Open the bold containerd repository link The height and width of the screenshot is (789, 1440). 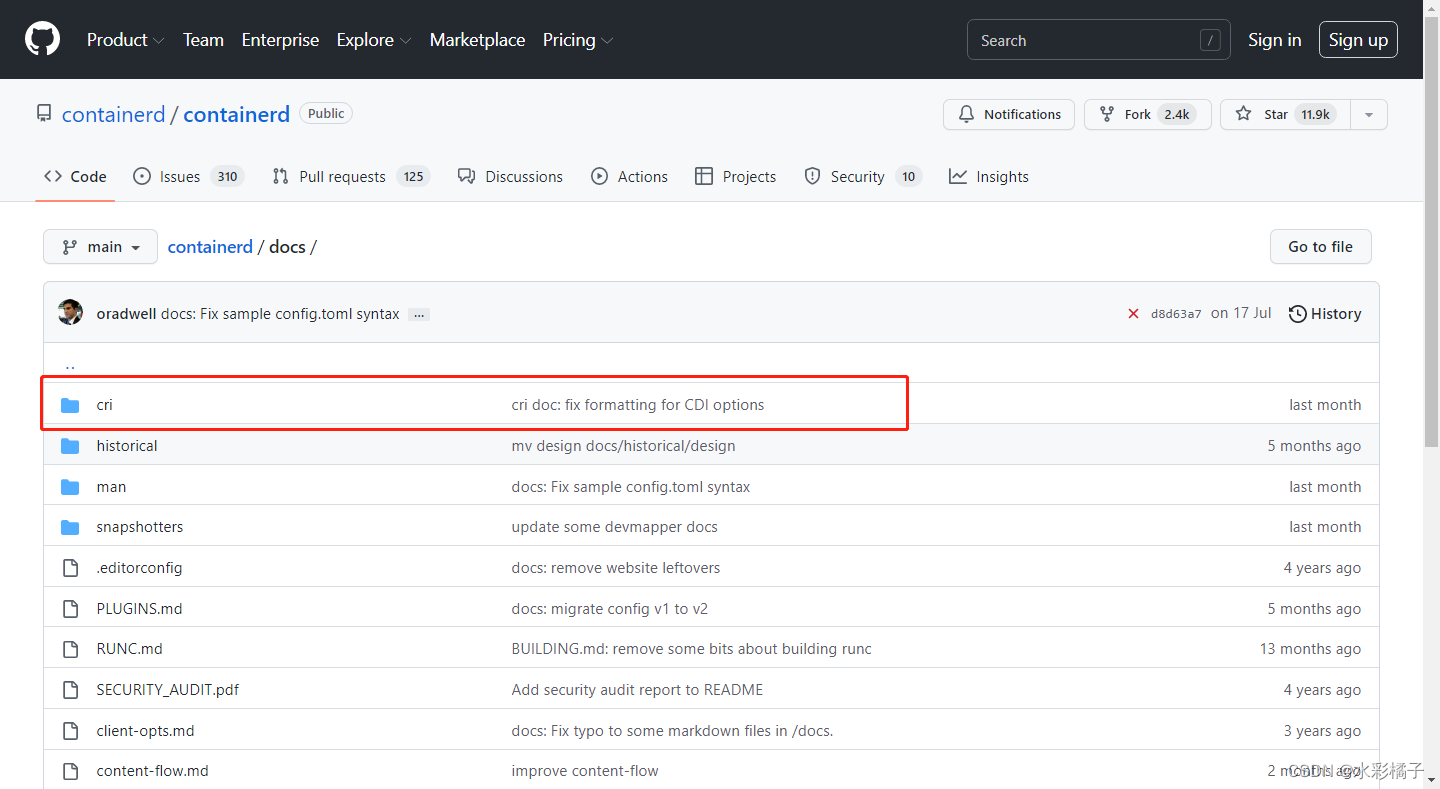pyautogui.click(x=237, y=114)
